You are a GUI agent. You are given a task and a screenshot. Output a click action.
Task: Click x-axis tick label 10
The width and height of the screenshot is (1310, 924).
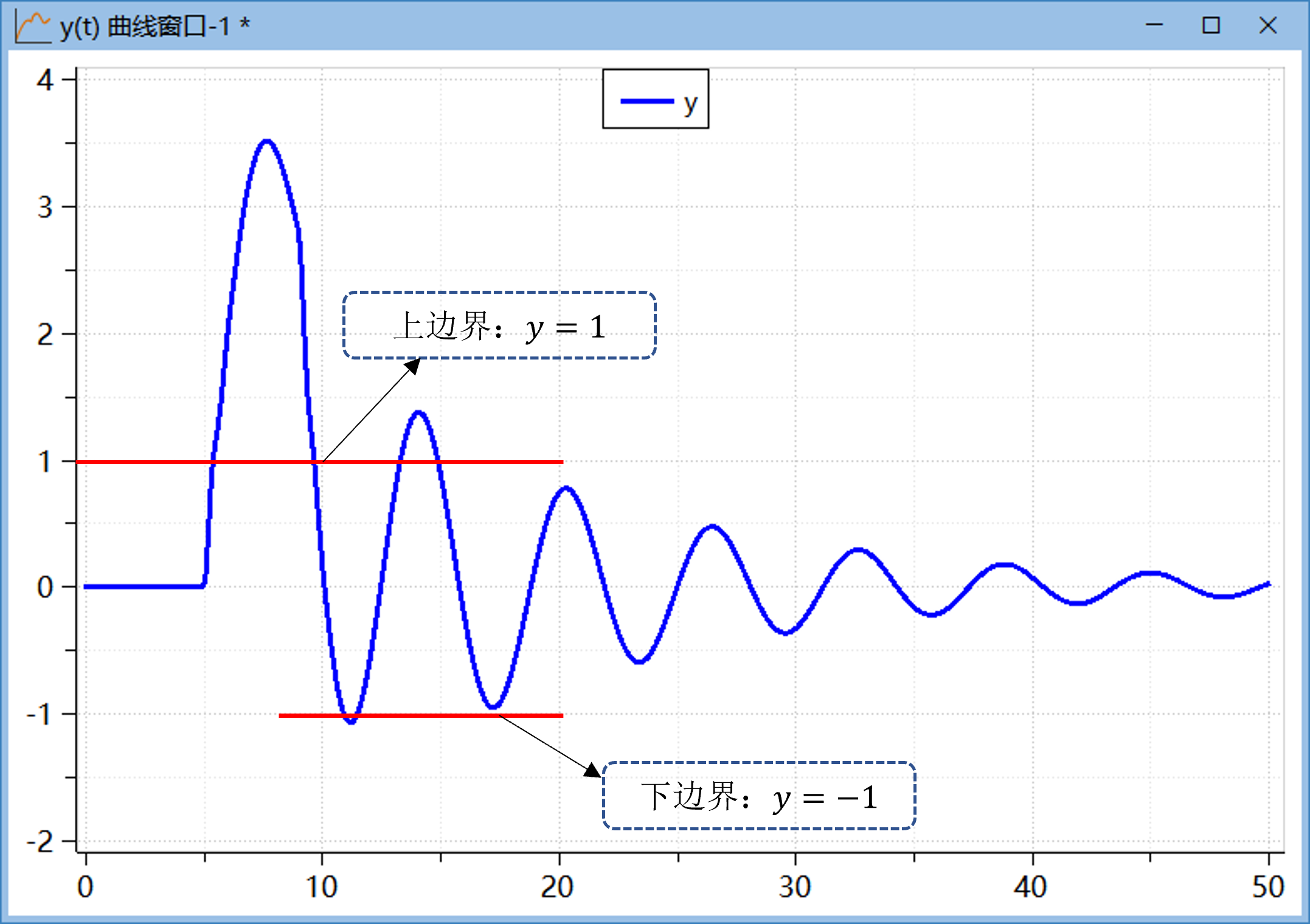[321, 887]
